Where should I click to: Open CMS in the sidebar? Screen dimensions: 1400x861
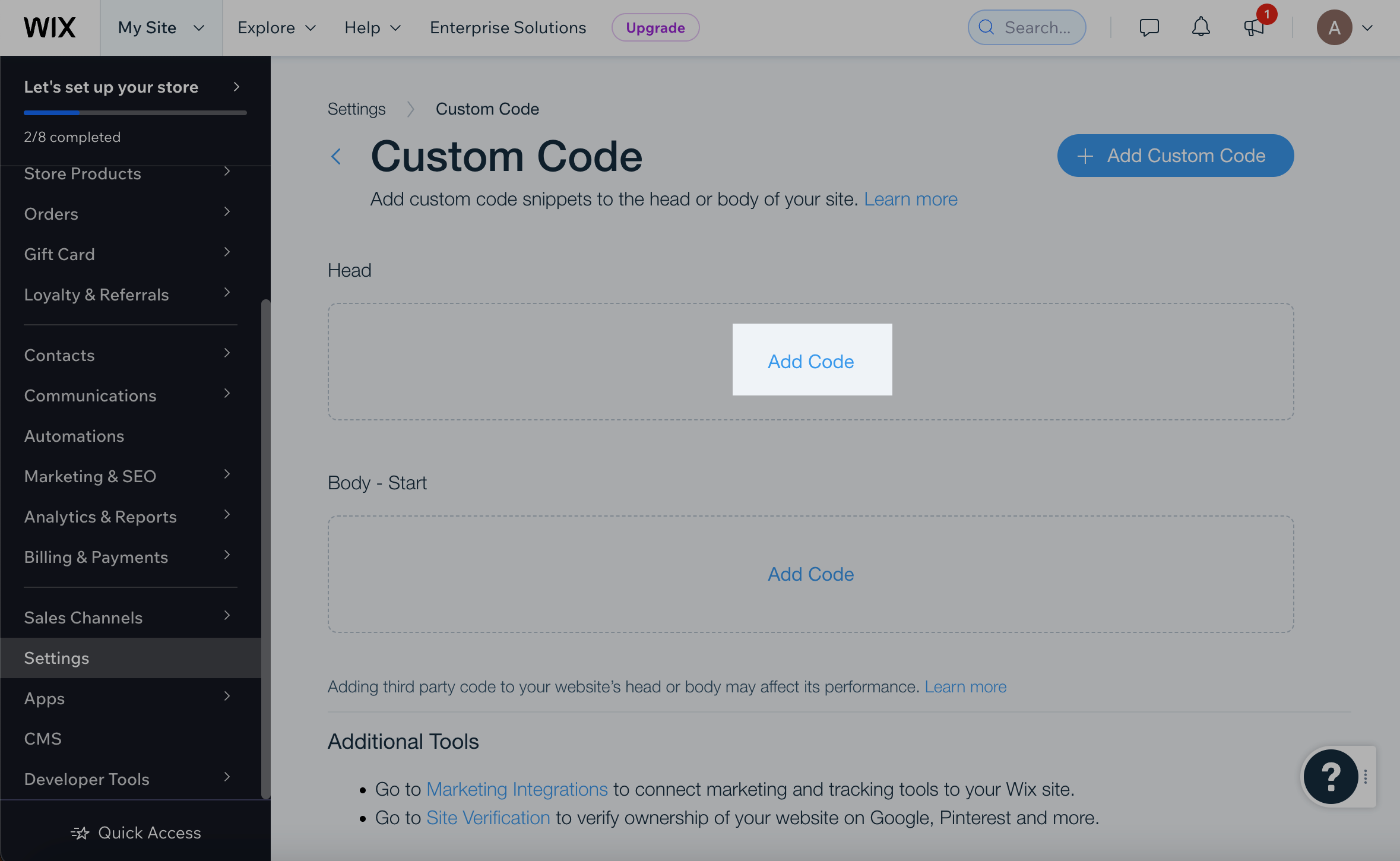pyautogui.click(x=43, y=739)
